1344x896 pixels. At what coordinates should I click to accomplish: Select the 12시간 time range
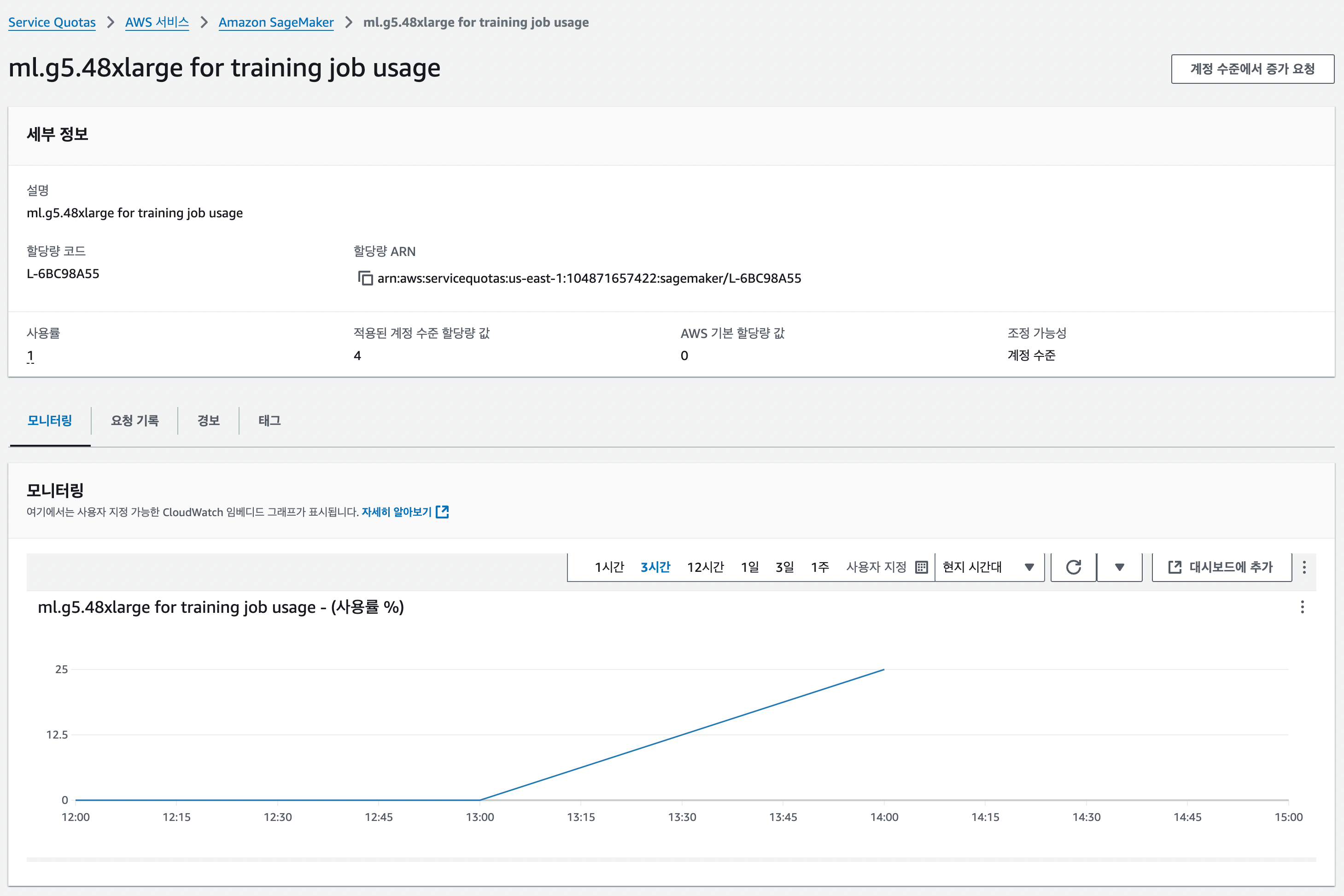(x=705, y=567)
